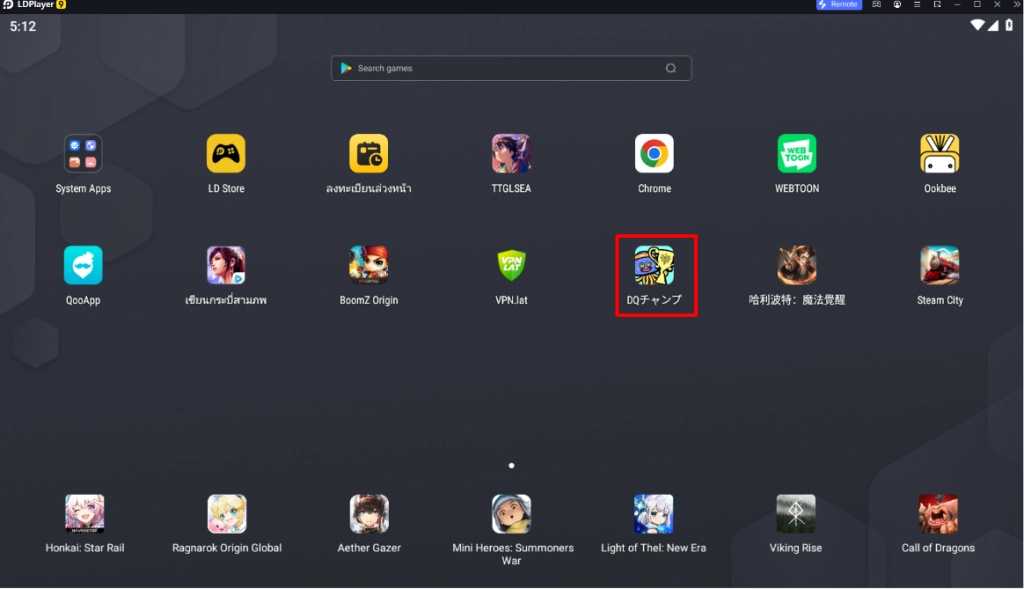Image resolution: width=1024 pixels, height=589 pixels.
Task: Launch Light of Thel: New Era
Action: coord(653,514)
